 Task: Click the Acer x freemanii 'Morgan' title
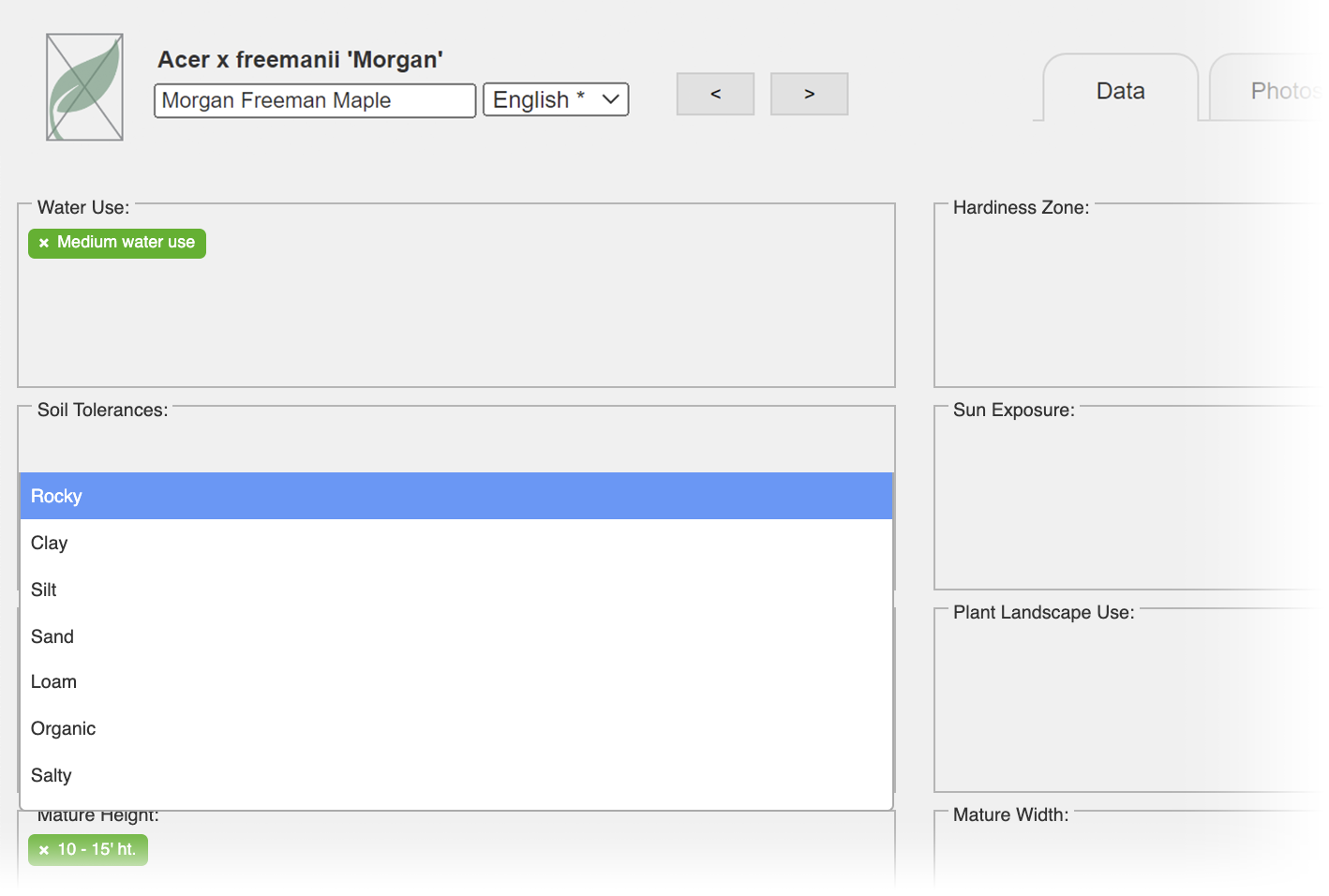coord(300,59)
